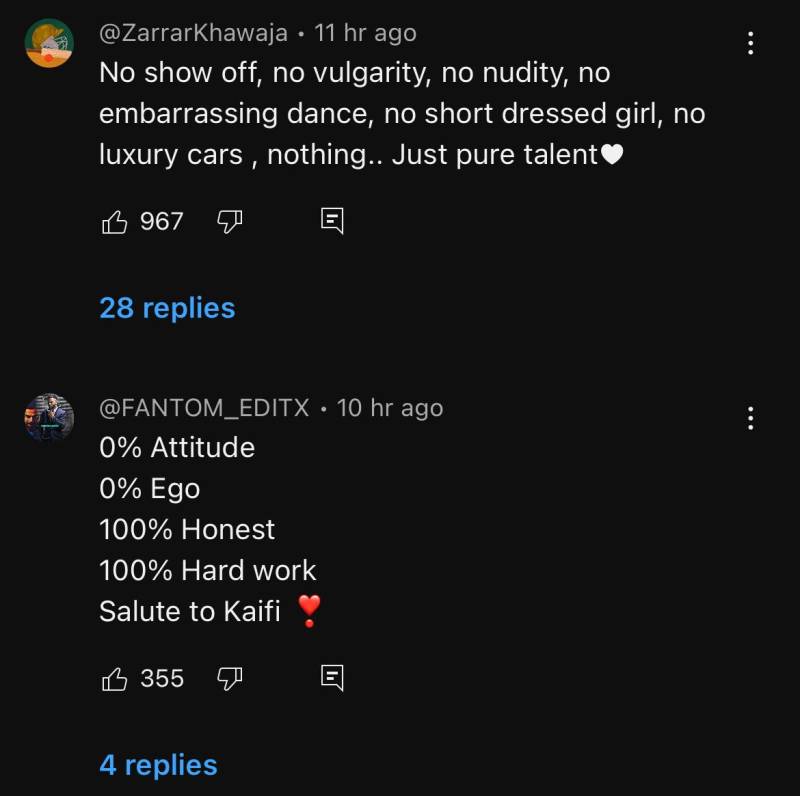
Task: Dislike the ZarrarKhawaja comment
Action: [230, 221]
